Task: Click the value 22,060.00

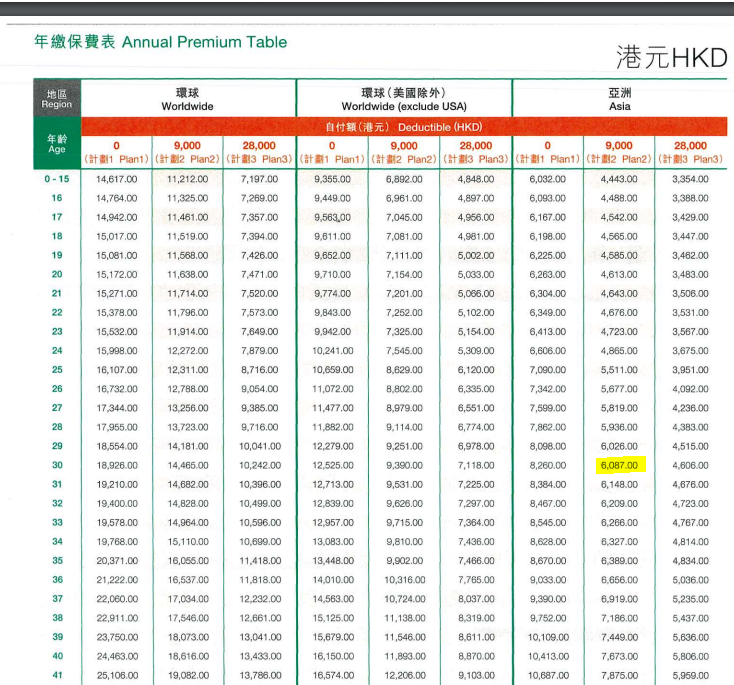Action: [117, 599]
